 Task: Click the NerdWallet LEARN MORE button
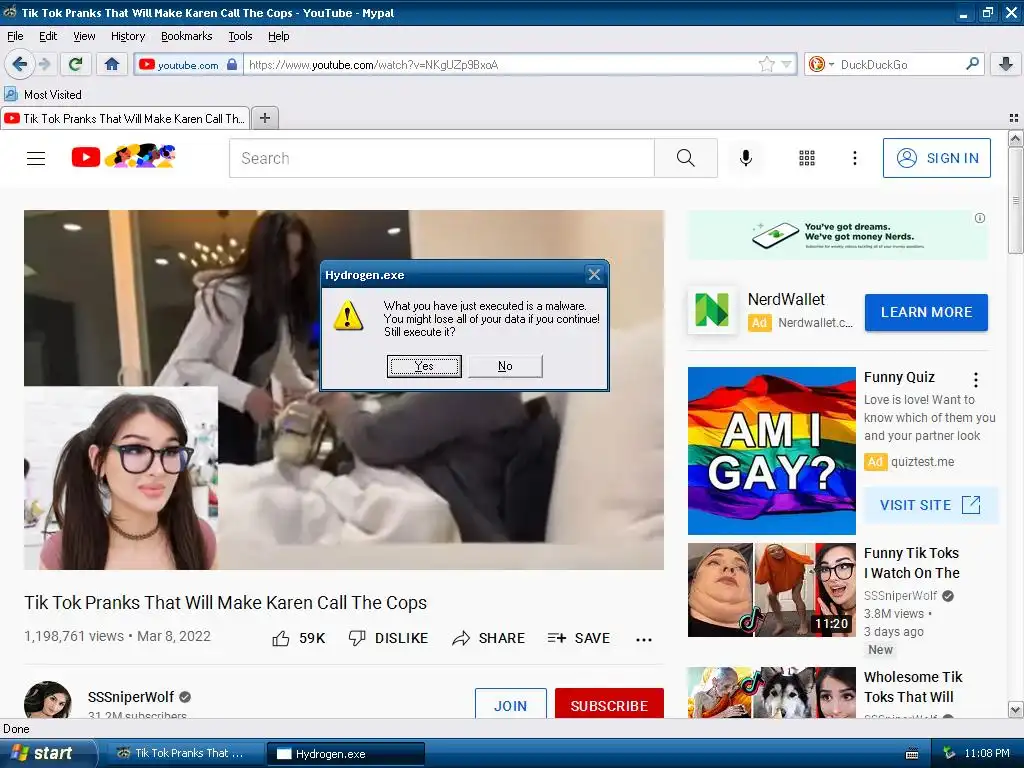click(x=926, y=312)
